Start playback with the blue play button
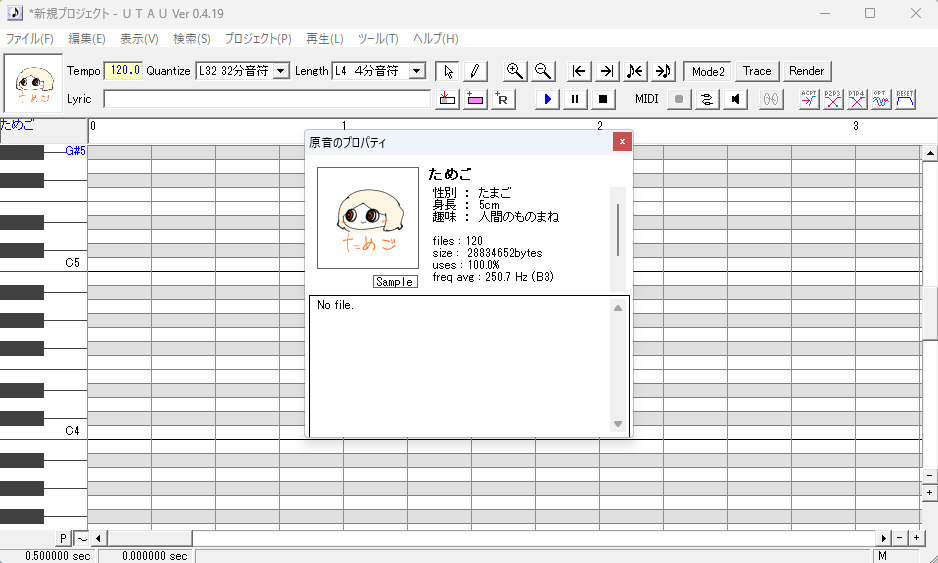938x563 pixels. tap(547, 99)
